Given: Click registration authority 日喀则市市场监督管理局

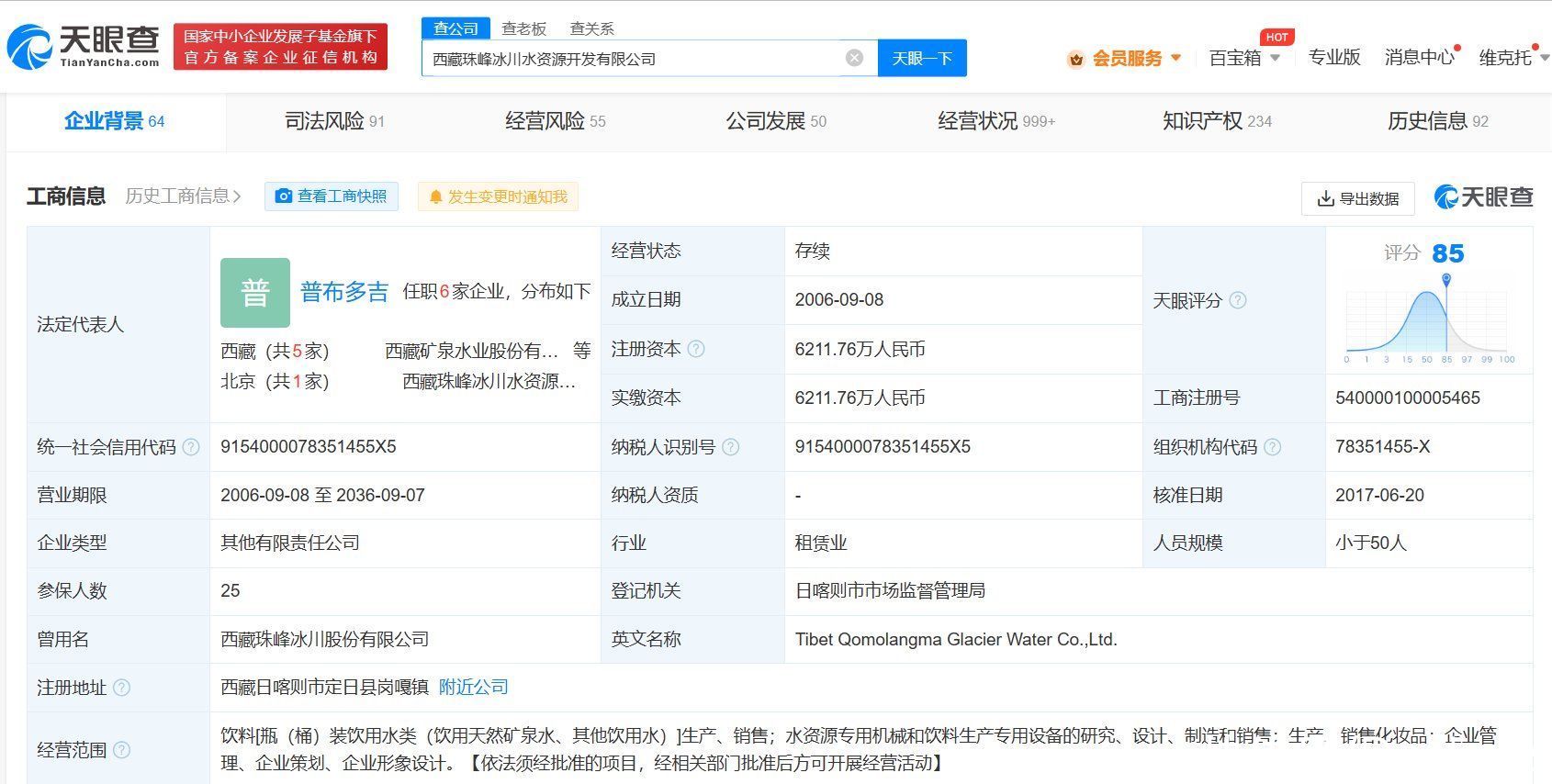Looking at the screenshot, I should [890, 590].
